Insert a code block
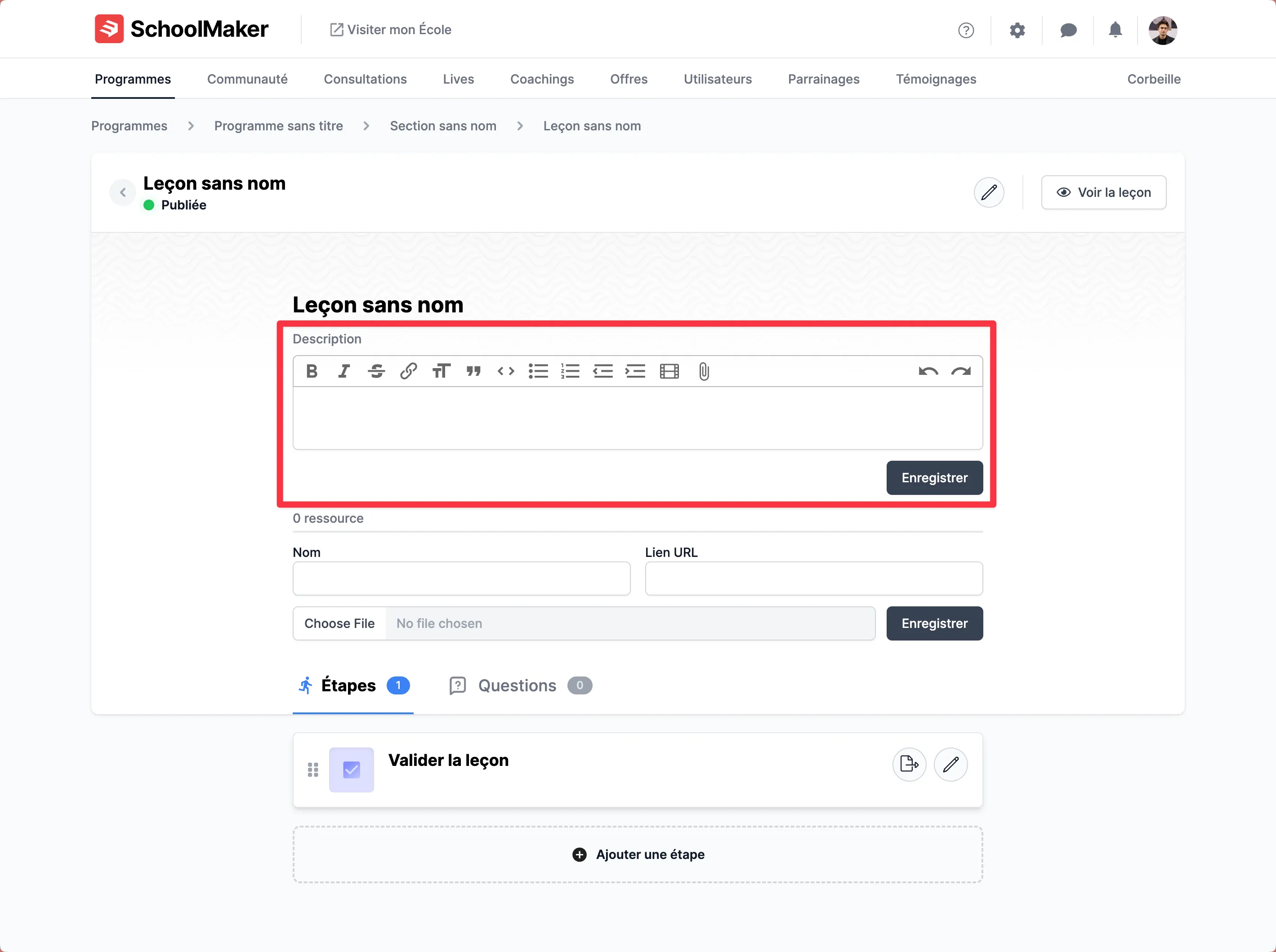 point(505,371)
